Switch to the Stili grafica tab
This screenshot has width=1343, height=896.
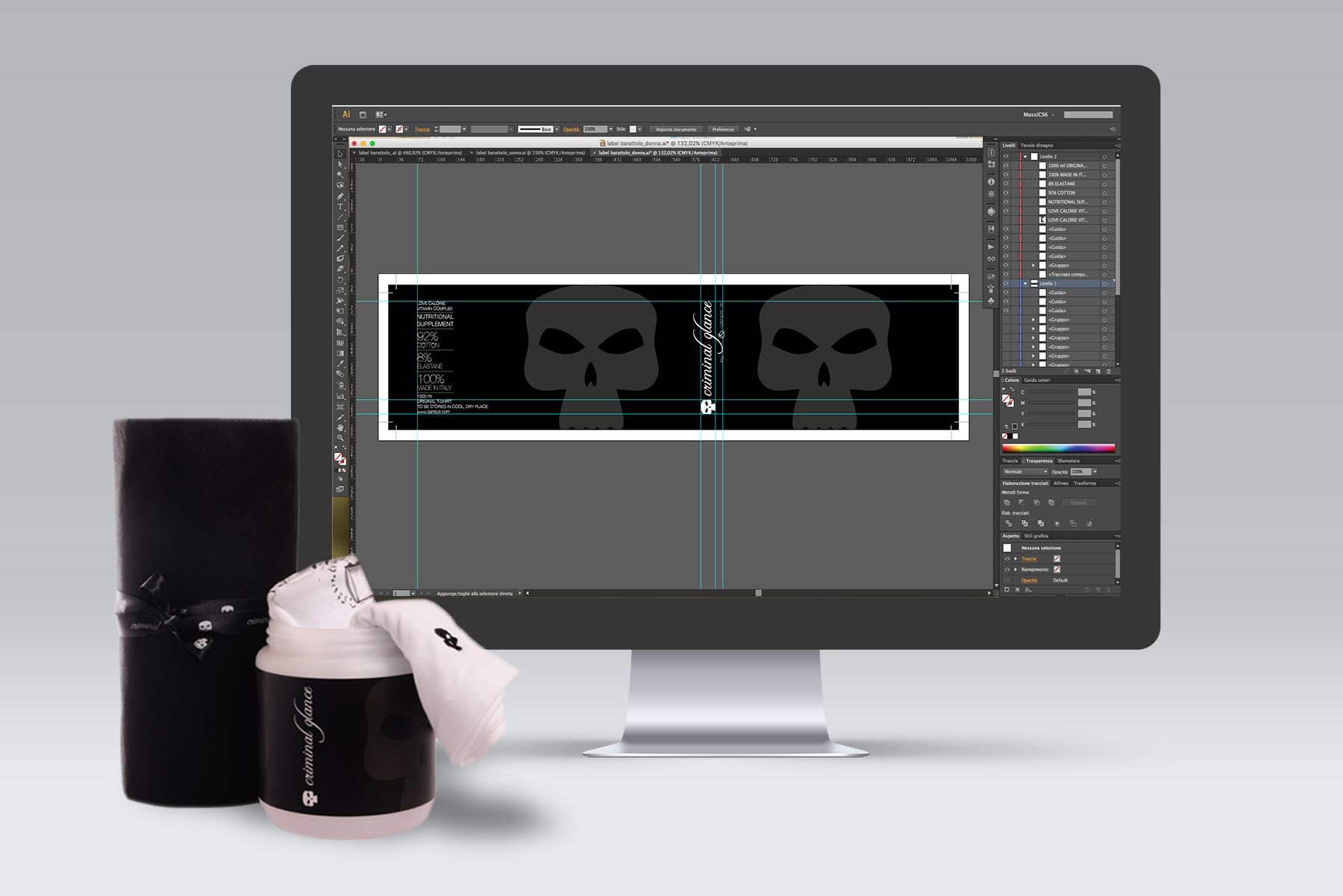pos(1036,536)
